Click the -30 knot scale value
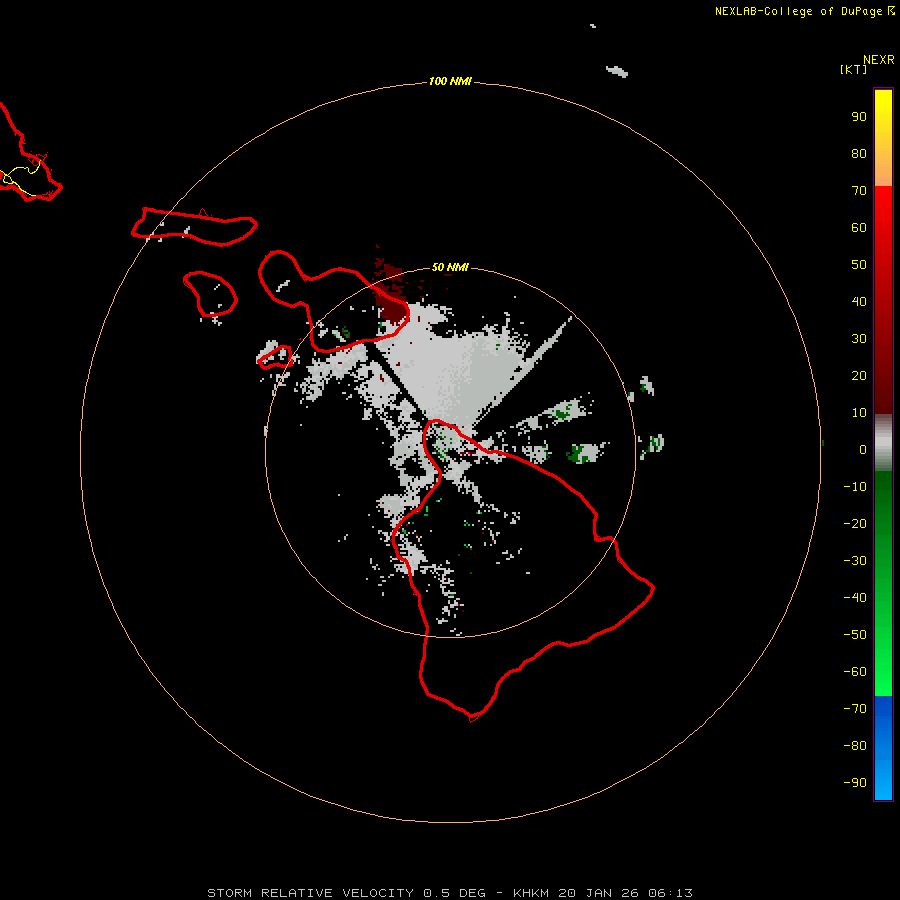900x900 pixels. (x=855, y=561)
